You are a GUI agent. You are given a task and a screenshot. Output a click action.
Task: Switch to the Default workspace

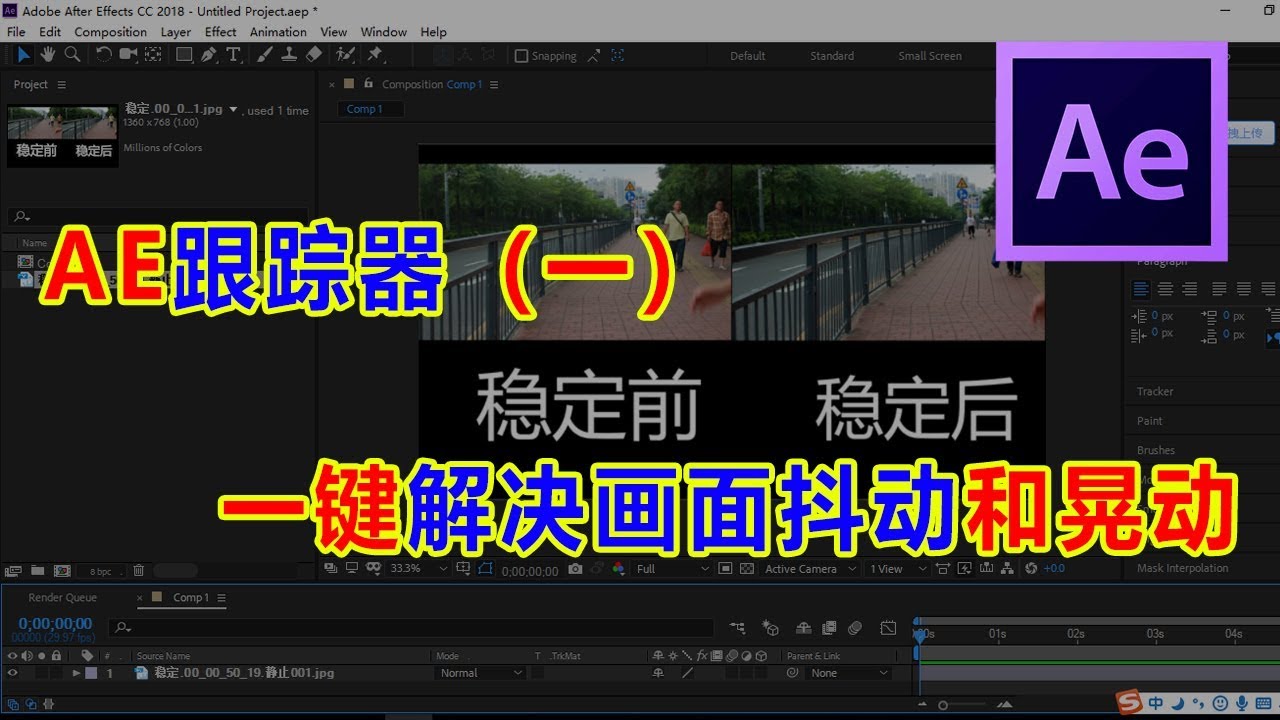[x=747, y=56]
